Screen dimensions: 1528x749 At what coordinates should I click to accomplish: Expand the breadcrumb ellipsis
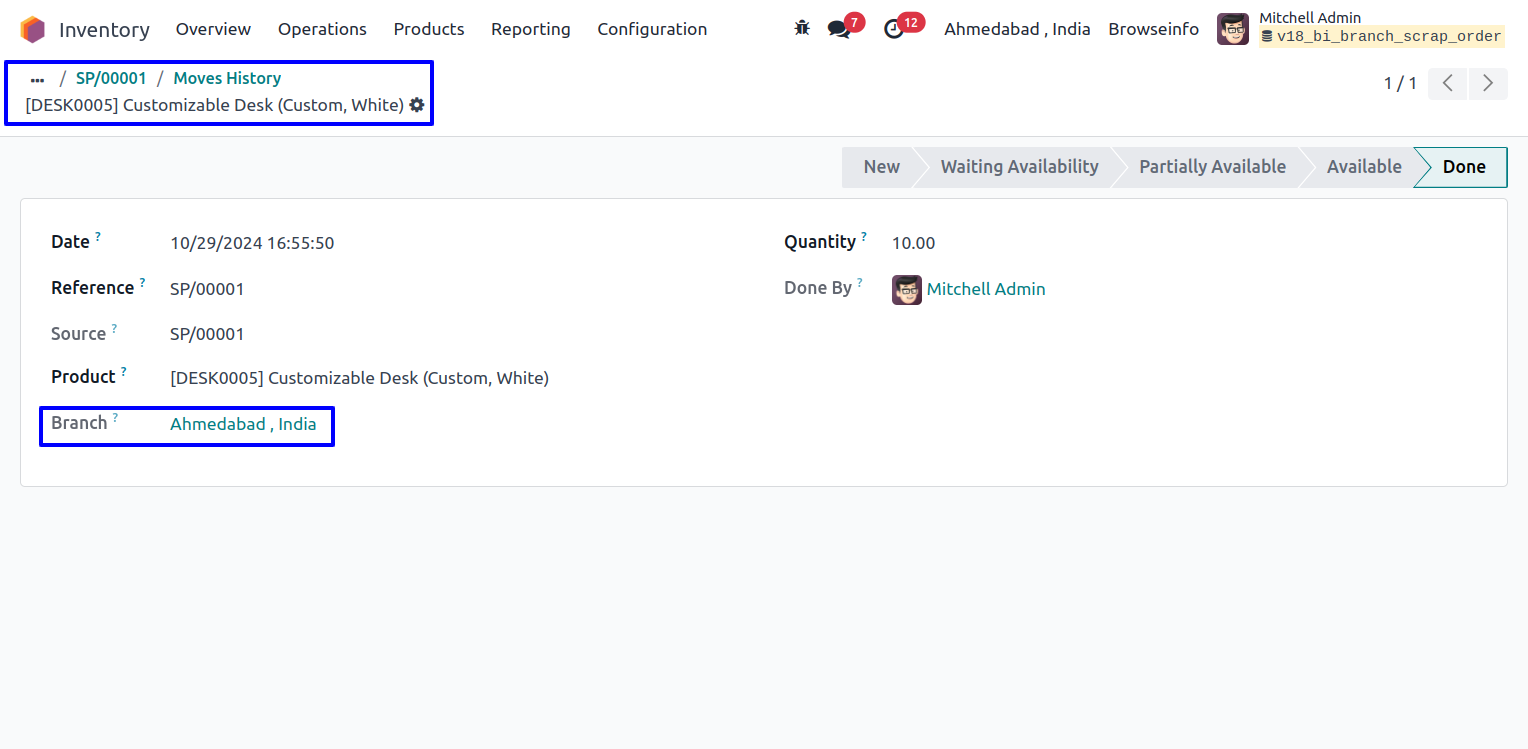pos(38,79)
